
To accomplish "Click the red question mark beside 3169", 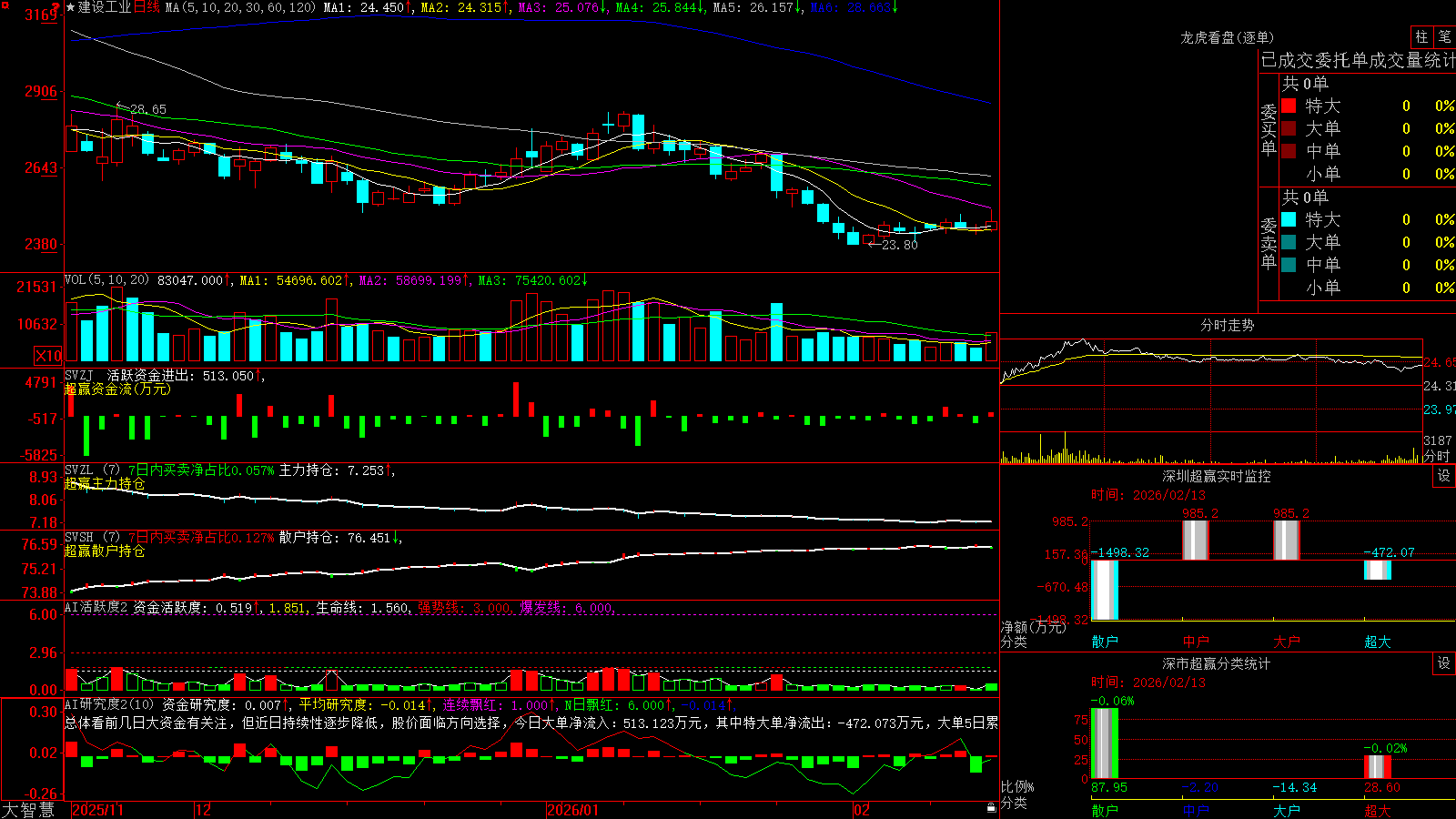I will pyautogui.click(x=56, y=8).
